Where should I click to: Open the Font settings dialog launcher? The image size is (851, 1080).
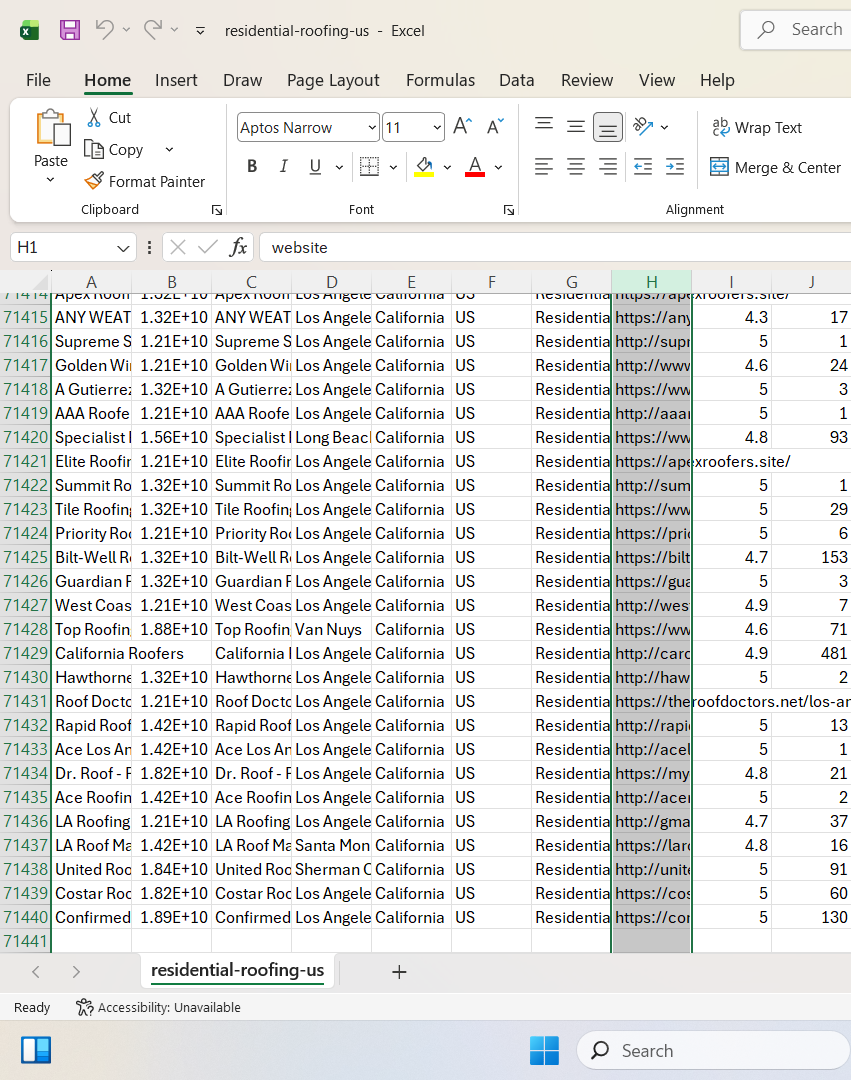pyautogui.click(x=509, y=210)
